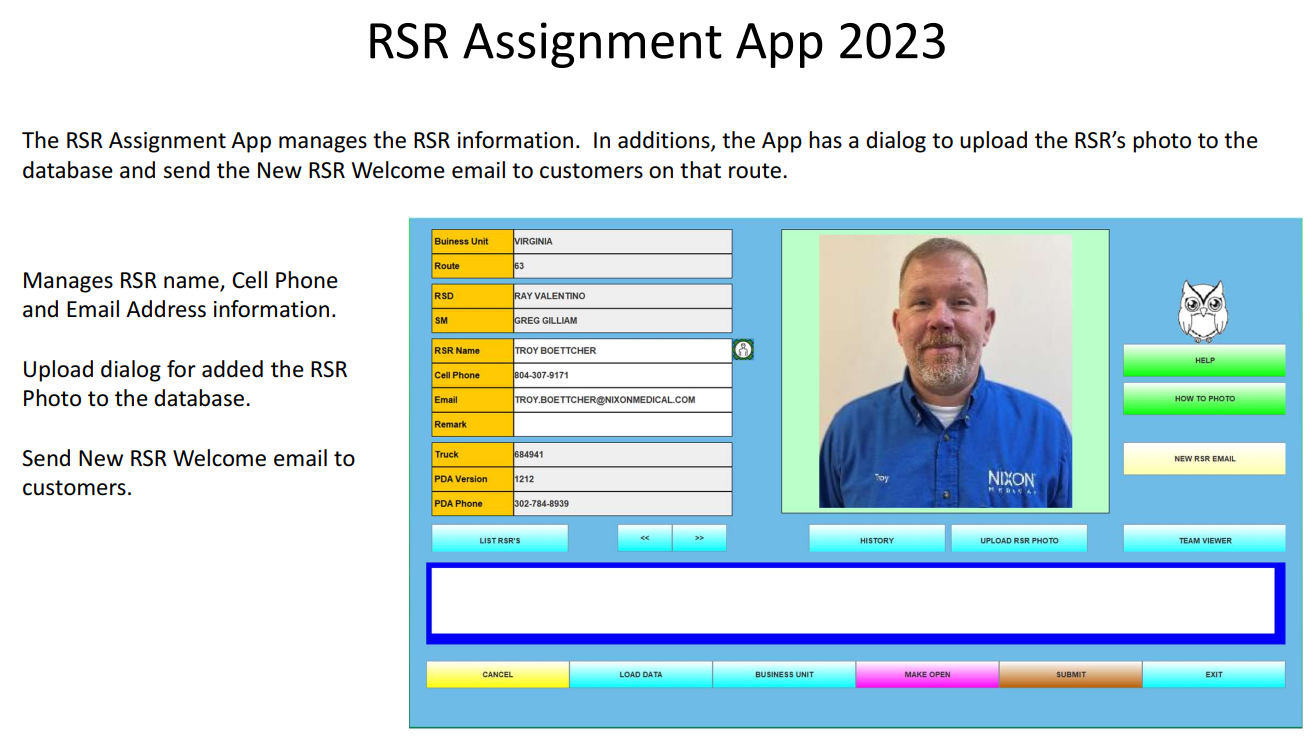This screenshot has width=1315, height=747.
Task: Select the BUSINESS UNIT button
Action: tap(784, 674)
